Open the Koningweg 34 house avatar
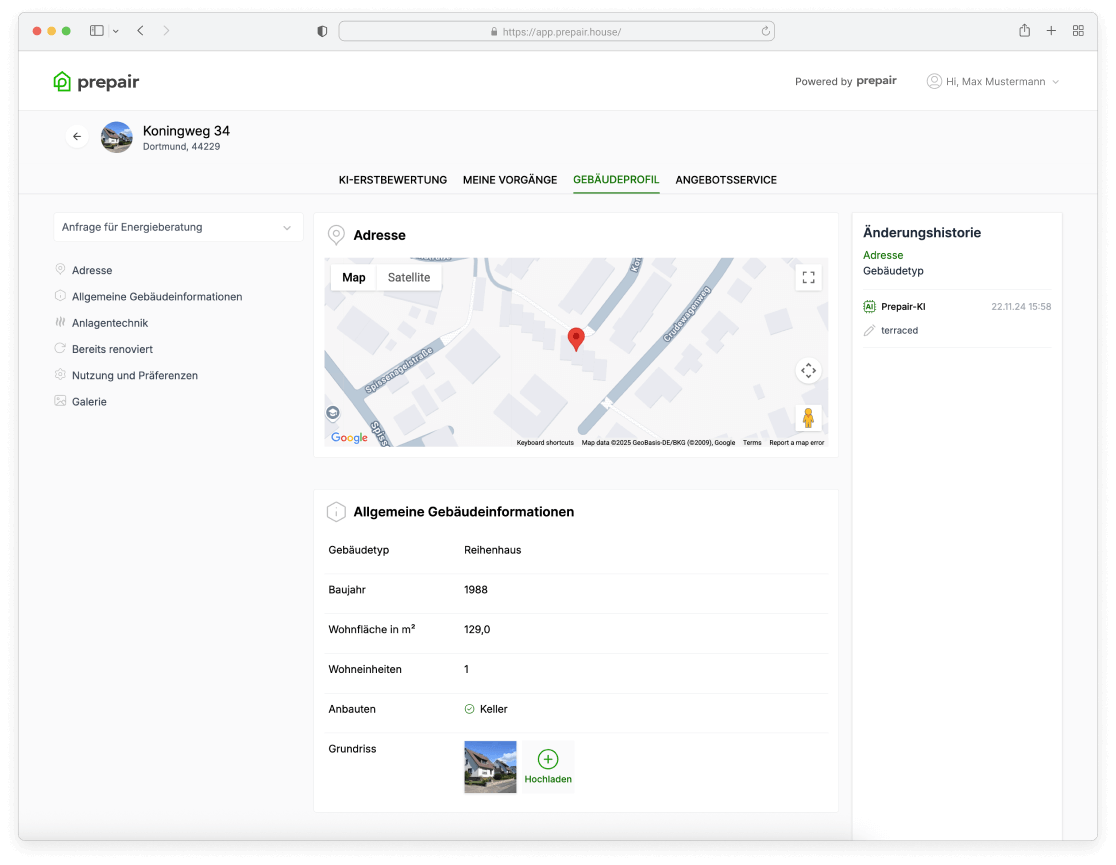This screenshot has width=1116, height=865. pyautogui.click(x=117, y=137)
